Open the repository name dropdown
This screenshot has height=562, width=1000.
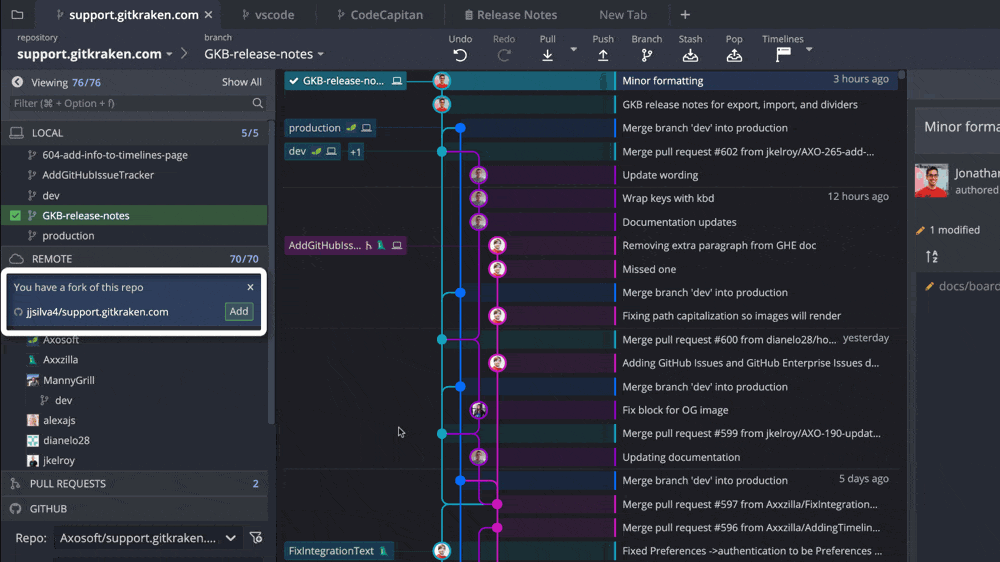pos(169,54)
